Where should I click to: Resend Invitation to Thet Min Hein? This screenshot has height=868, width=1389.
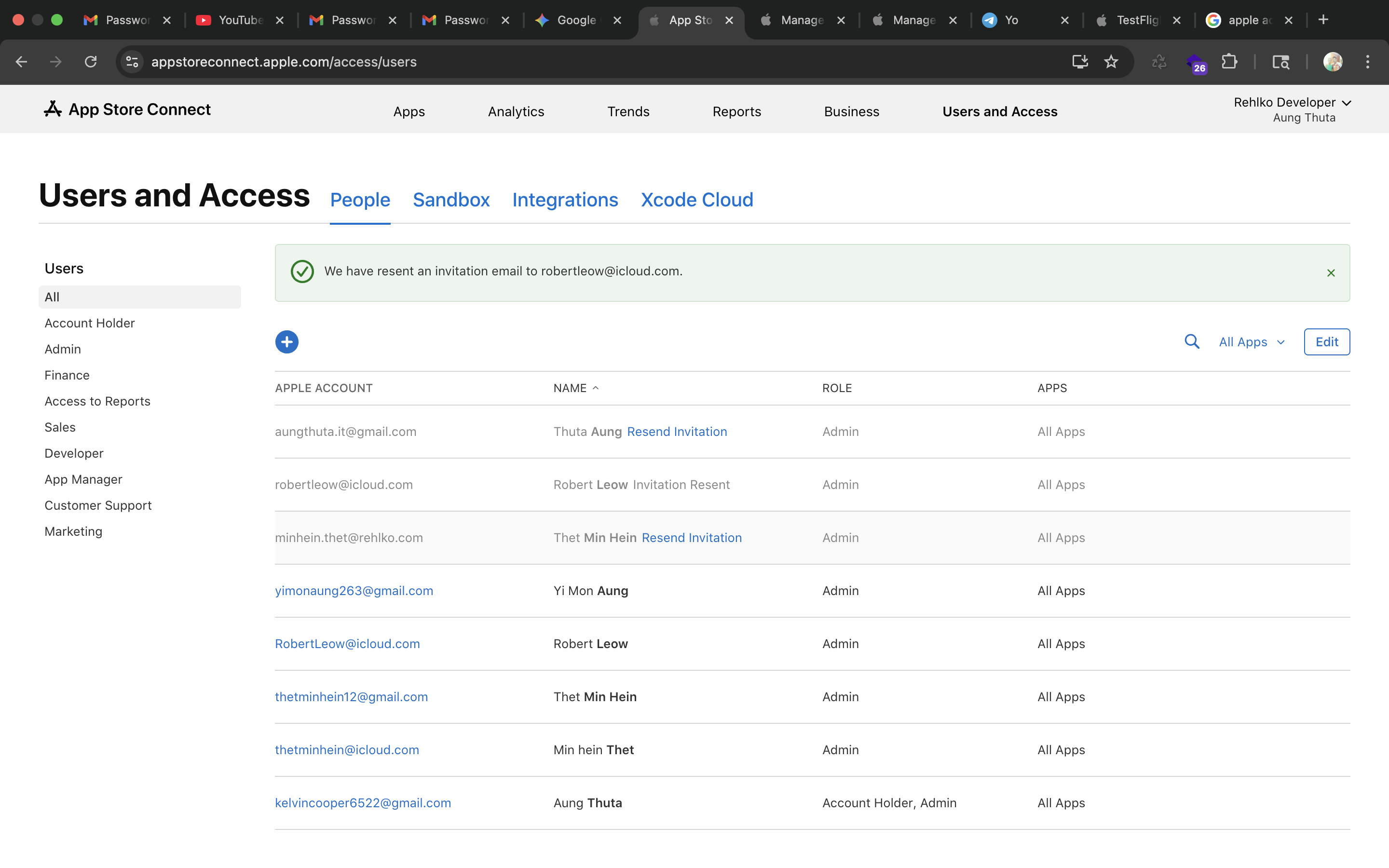(x=691, y=538)
